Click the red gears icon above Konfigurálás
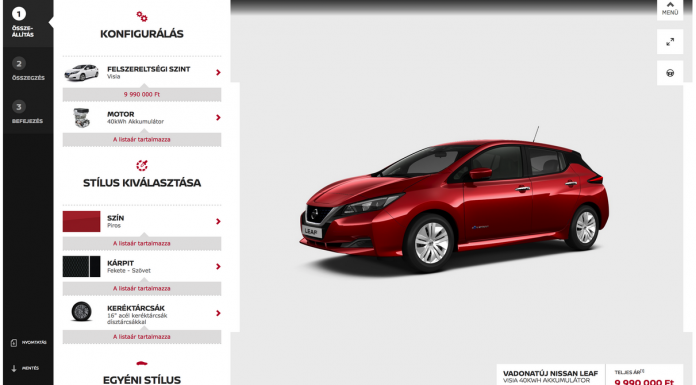Image resolution: width=696 pixels, height=385 pixels. (x=142, y=16)
